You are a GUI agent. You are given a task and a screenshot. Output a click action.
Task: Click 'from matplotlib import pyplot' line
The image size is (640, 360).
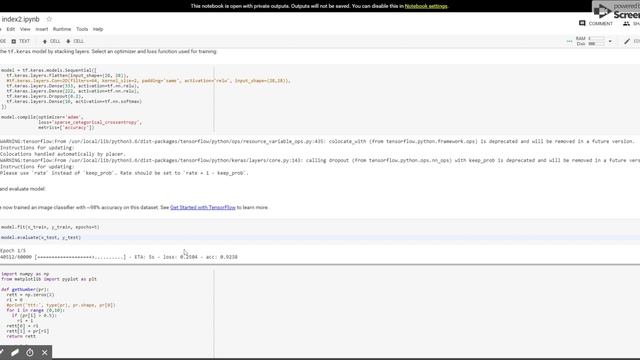point(49,279)
